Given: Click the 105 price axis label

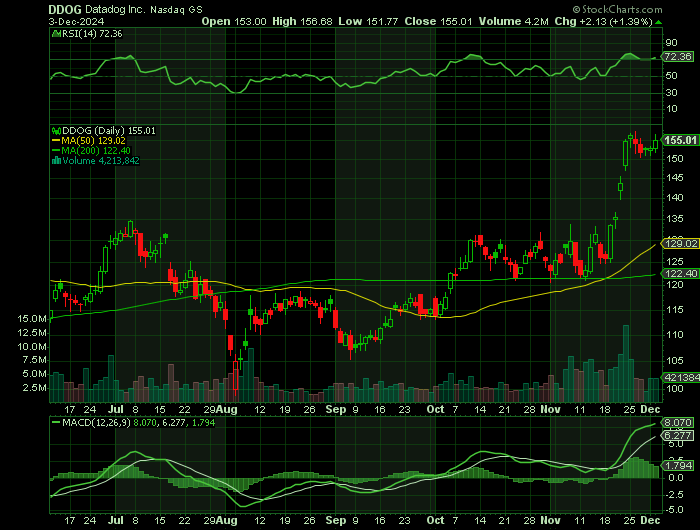Looking at the screenshot, I should (x=674, y=360).
